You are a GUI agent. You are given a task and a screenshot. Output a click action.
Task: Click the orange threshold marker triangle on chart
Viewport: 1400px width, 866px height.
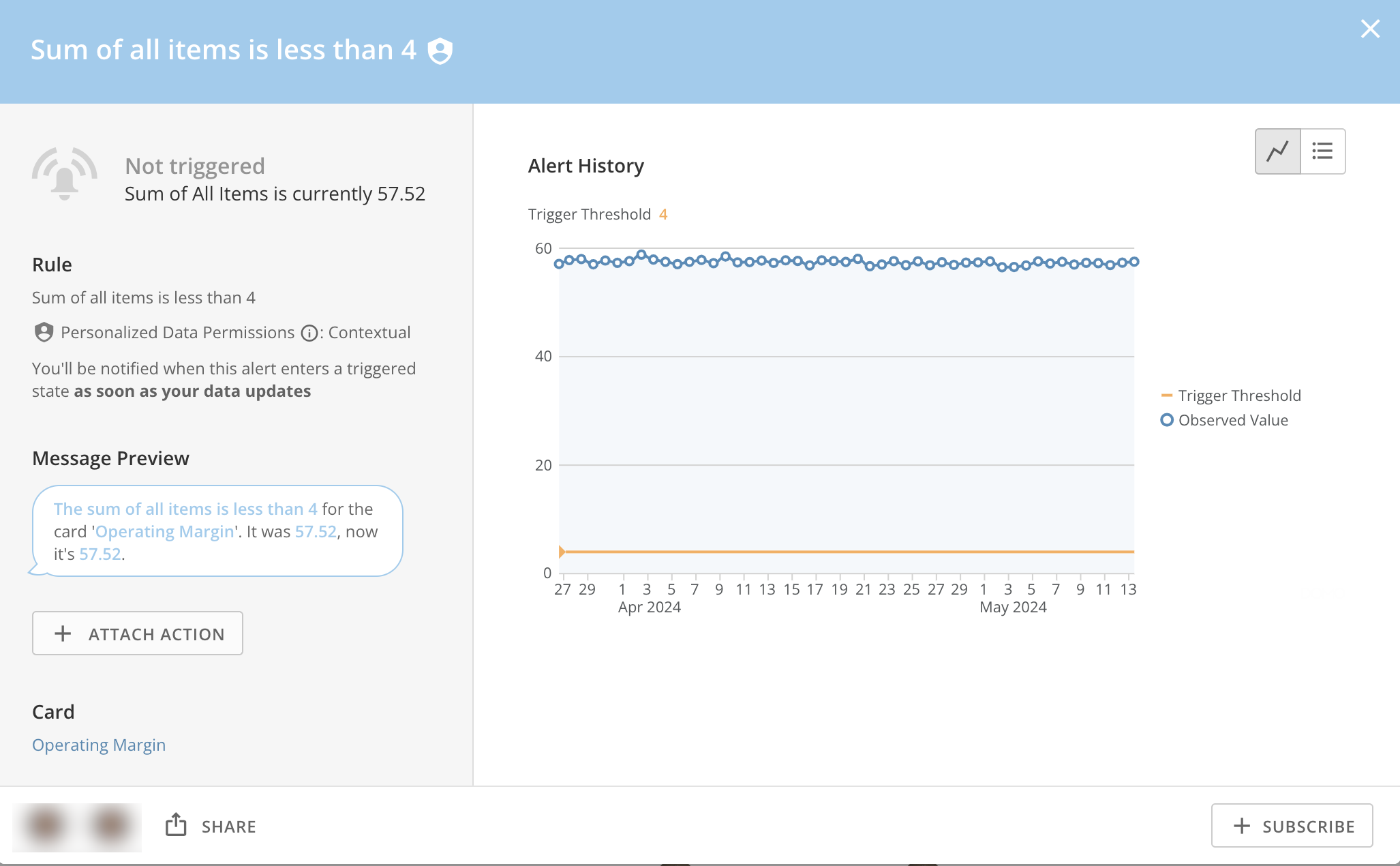click(562, 552)
